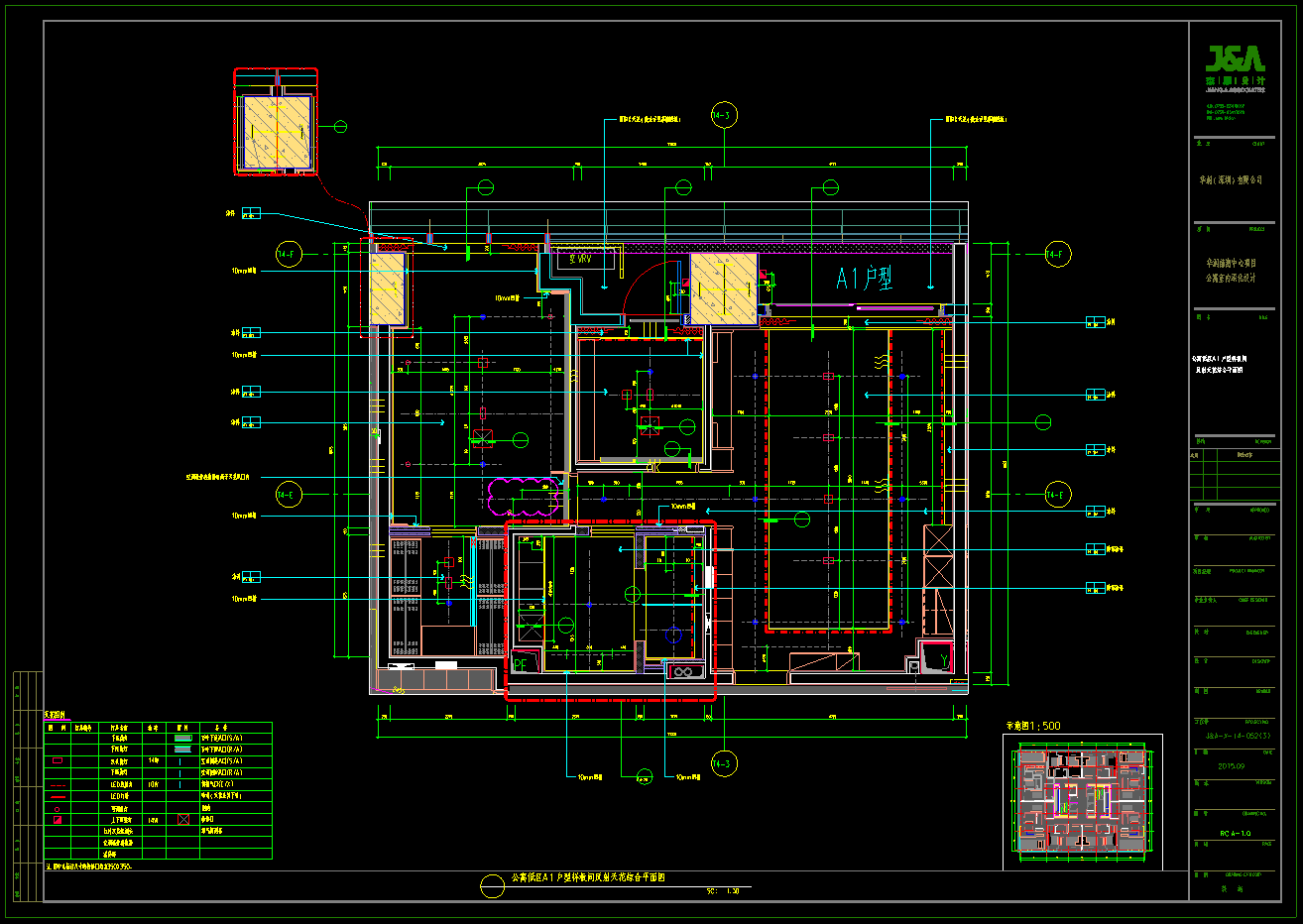Select the '装饰' category text in title block

tap(1231, 889)
